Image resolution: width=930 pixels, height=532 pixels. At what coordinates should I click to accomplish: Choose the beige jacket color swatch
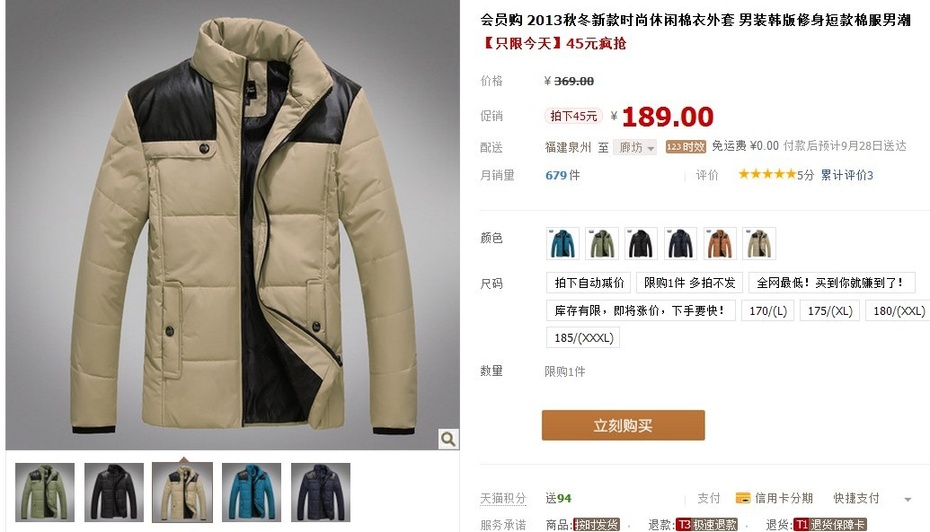[759, 243]
